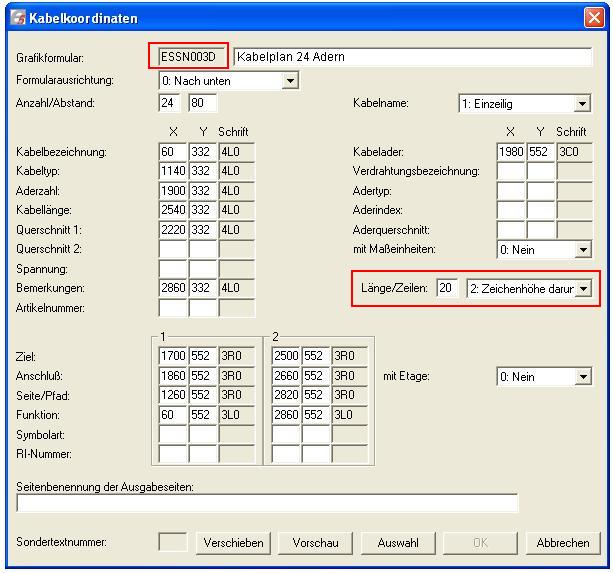Click the Ziel X field 2500 in group 2
This screenshot has width=613, height=573.
click(x=286, y=356)
